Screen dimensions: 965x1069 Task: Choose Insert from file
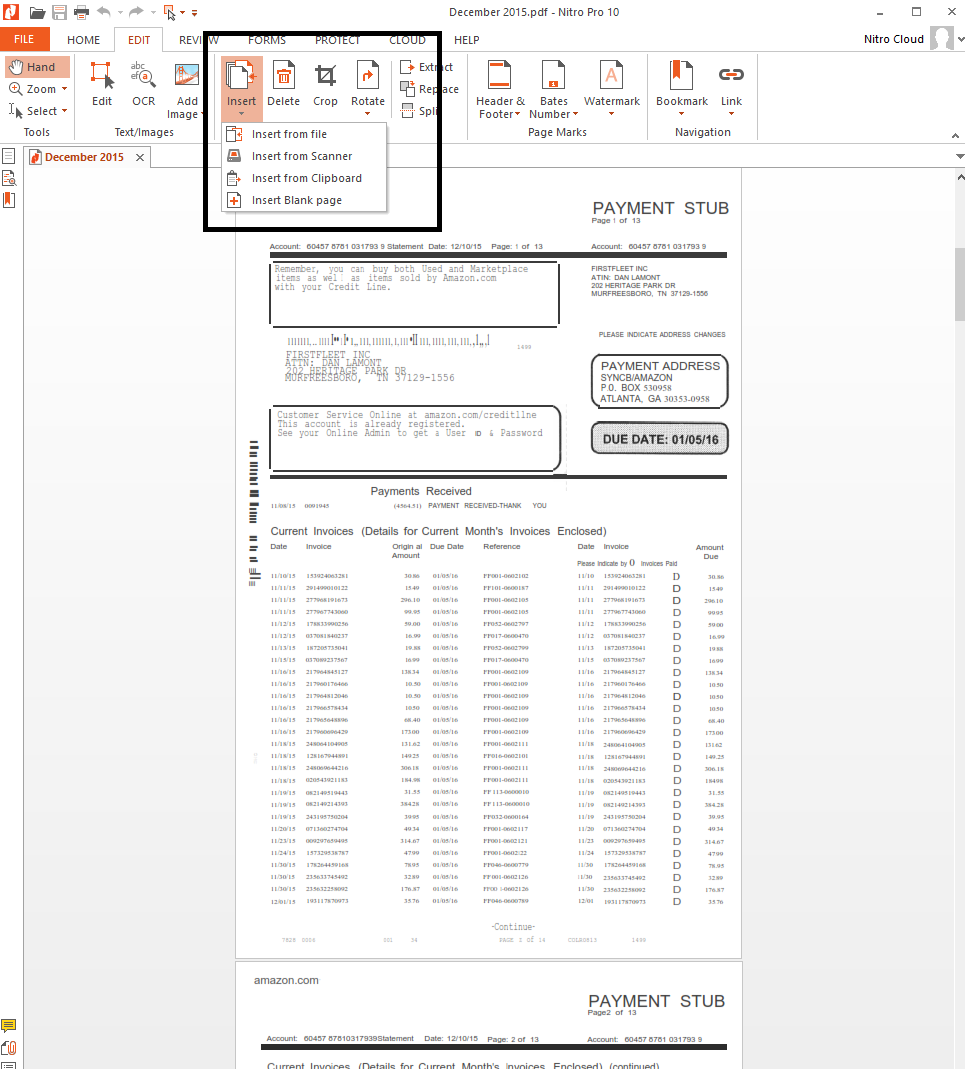[x=304, y=134]
